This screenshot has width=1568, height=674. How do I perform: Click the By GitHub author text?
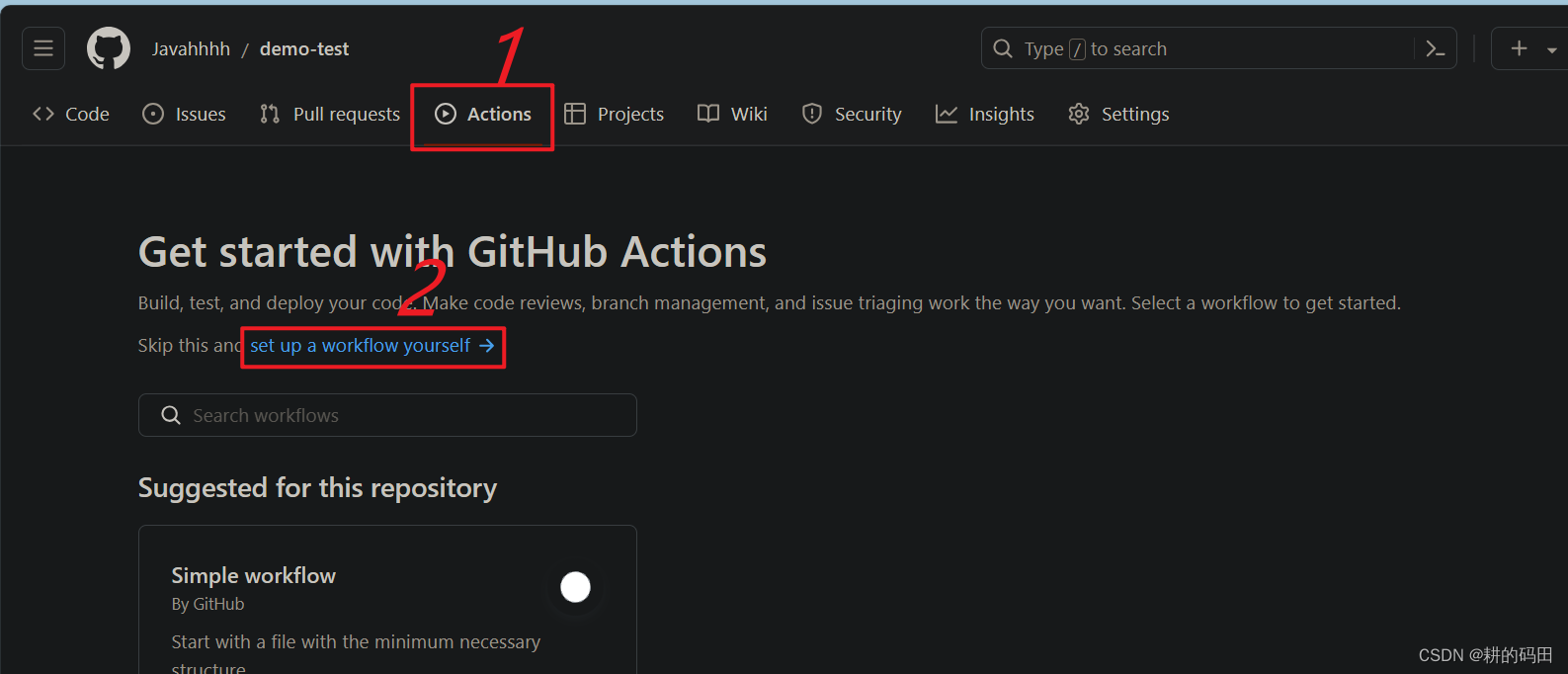coord(207,604)
